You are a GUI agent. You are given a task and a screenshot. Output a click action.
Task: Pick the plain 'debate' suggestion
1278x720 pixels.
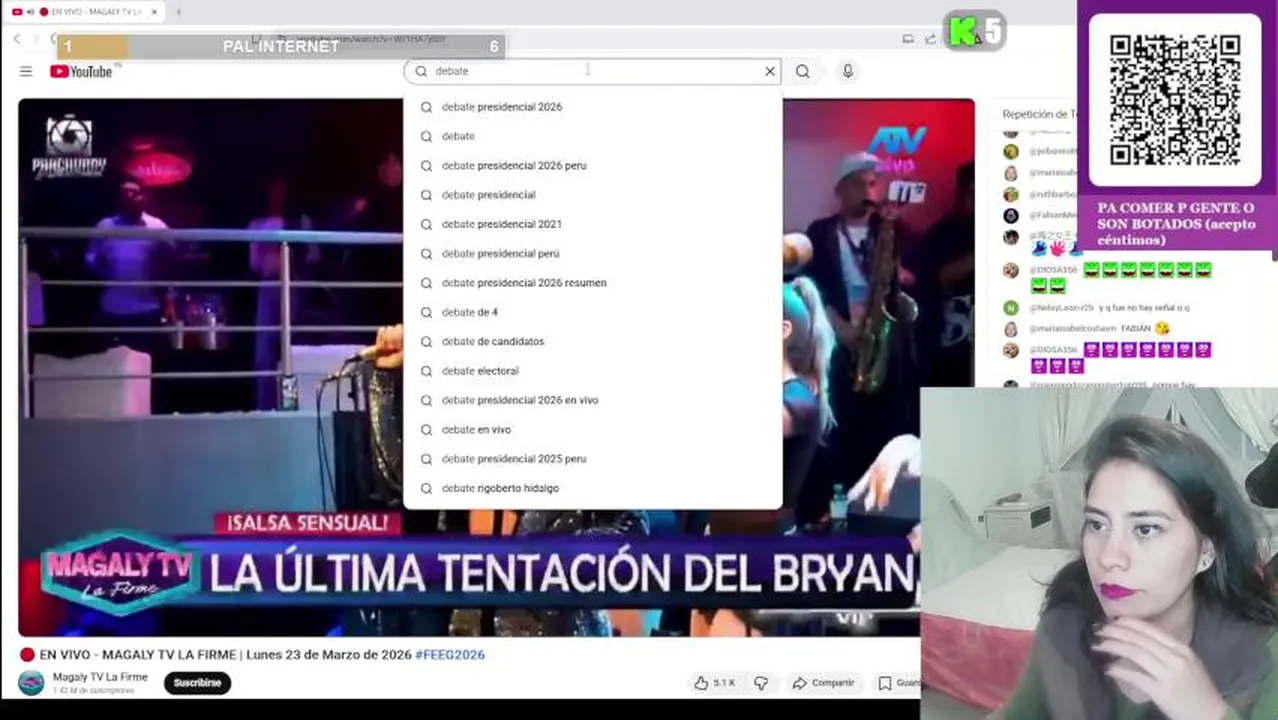pyautogui.click(x=593, y=136)
